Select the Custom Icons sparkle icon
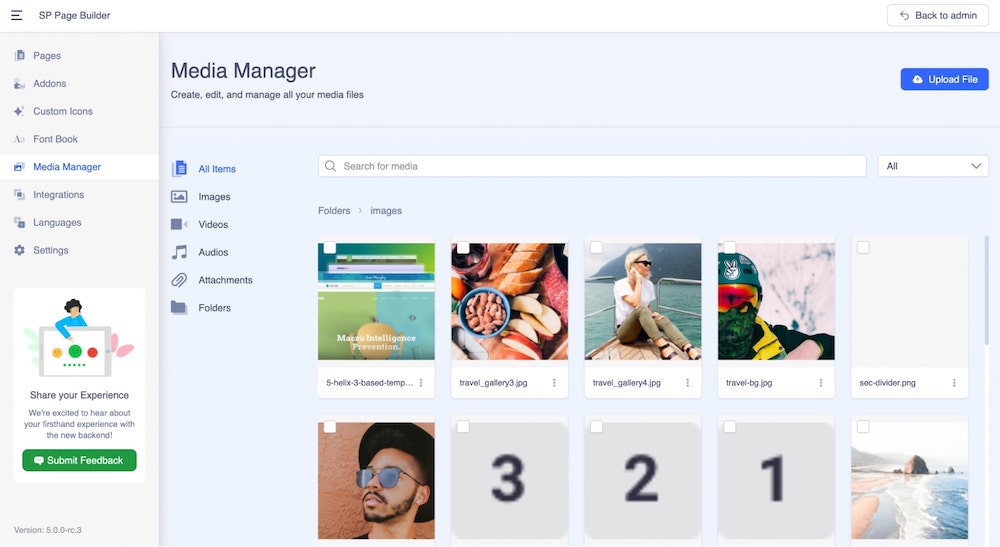This screenshot has width=1000, height=547. (20, 112)
